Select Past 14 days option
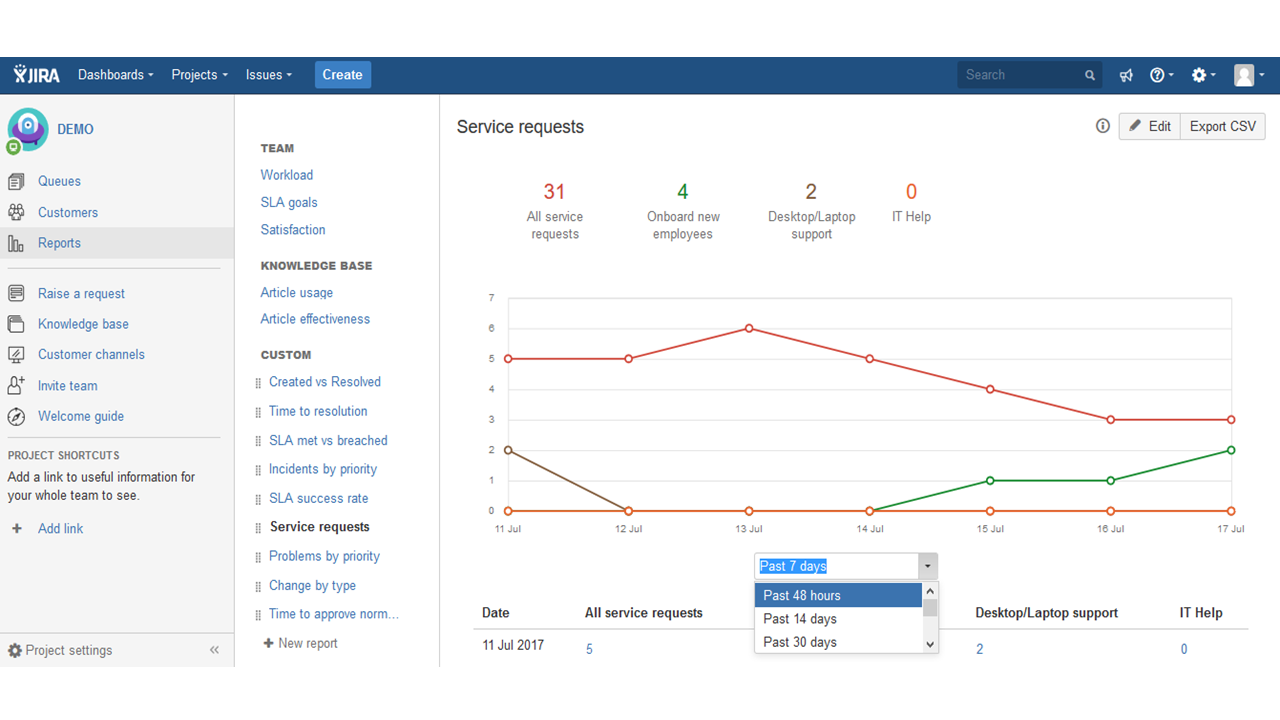 pyautogui.click(x=838, y=619)
